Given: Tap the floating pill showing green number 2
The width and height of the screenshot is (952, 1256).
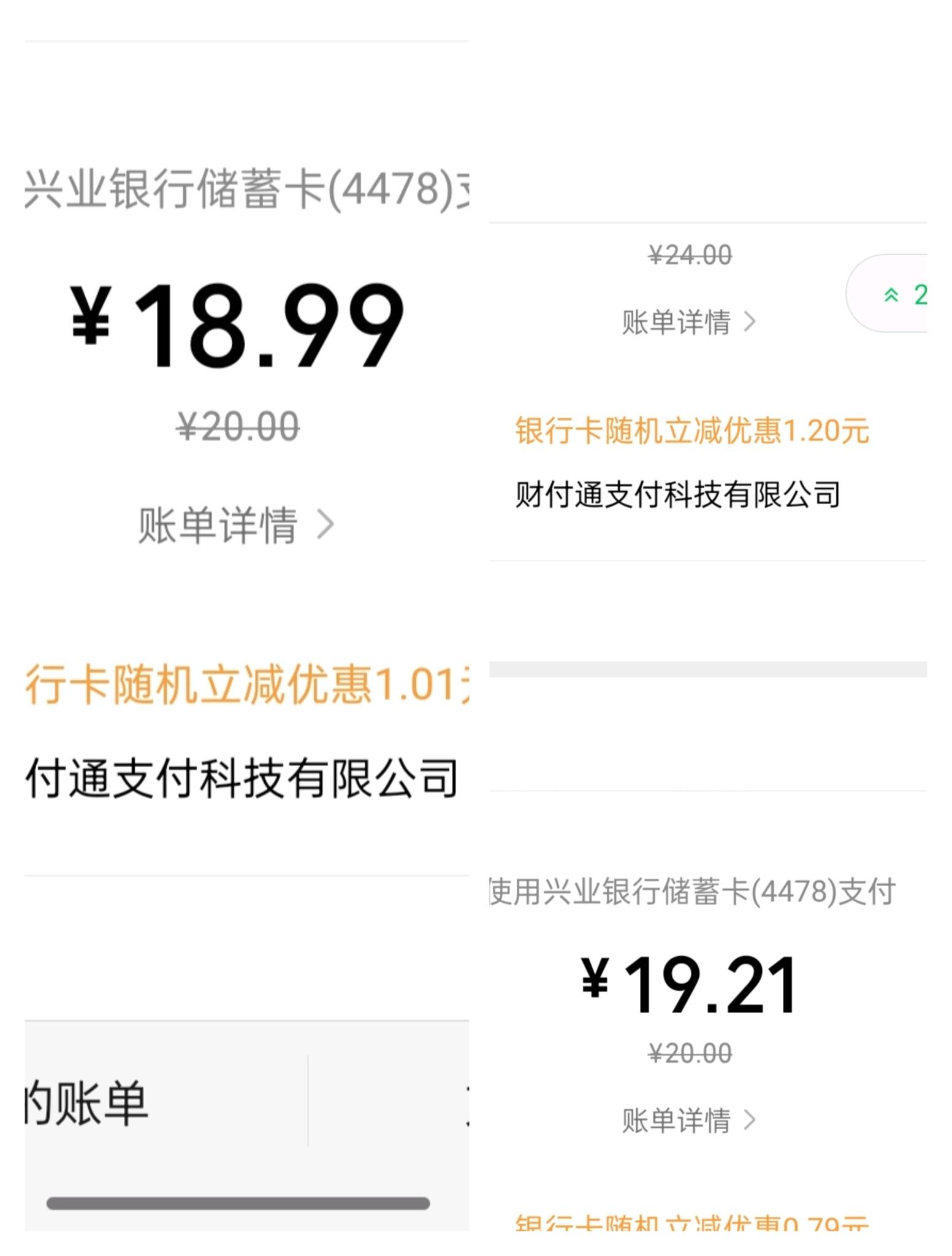Looking at the screenshot, I should (x=886, y=294).
